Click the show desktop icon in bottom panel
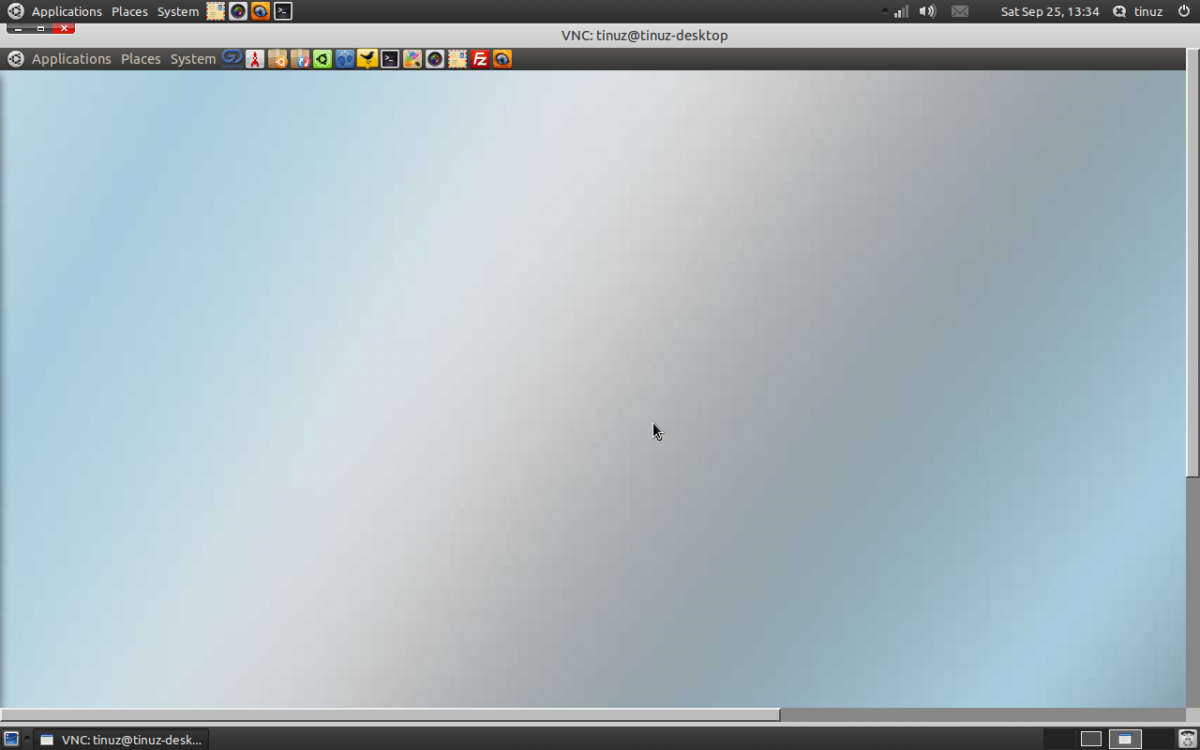This screenshot has width=1200, height=750. [x=11, y=739]
